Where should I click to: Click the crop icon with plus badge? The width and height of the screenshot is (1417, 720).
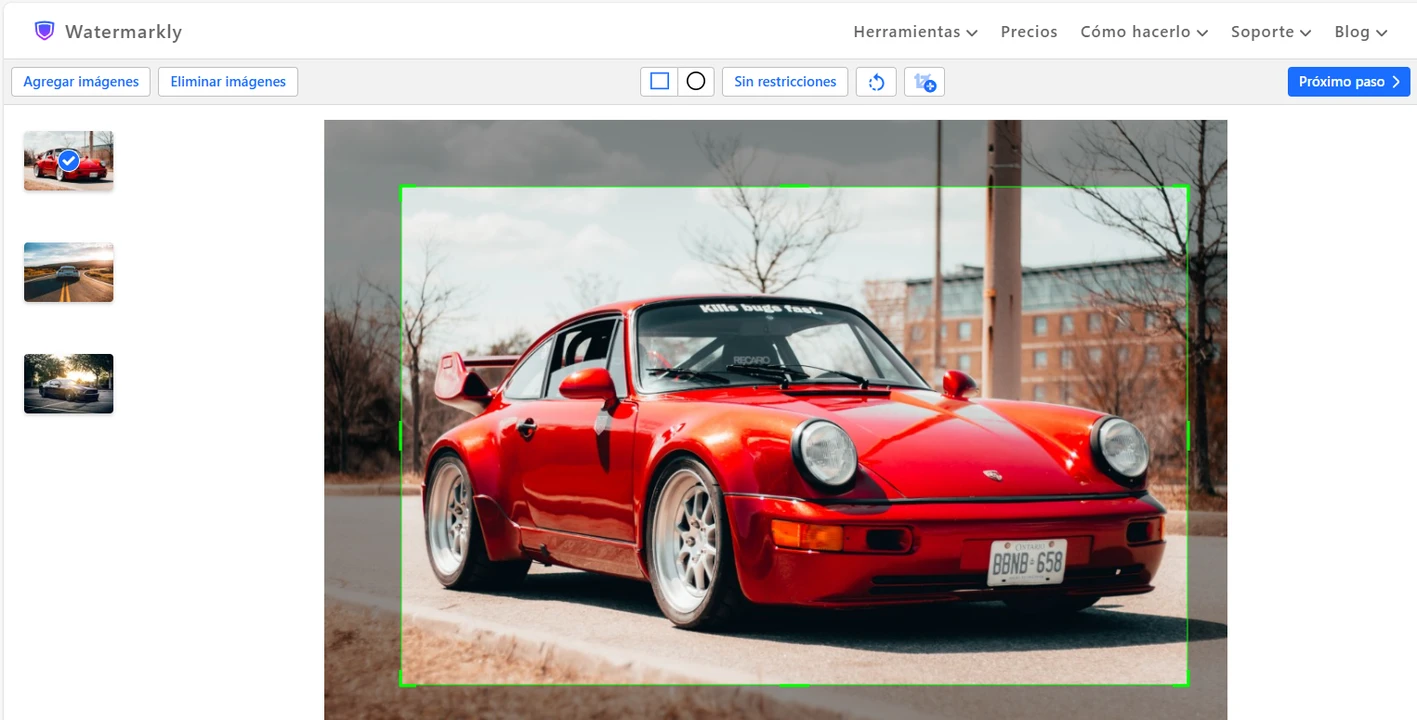point(924,82)
